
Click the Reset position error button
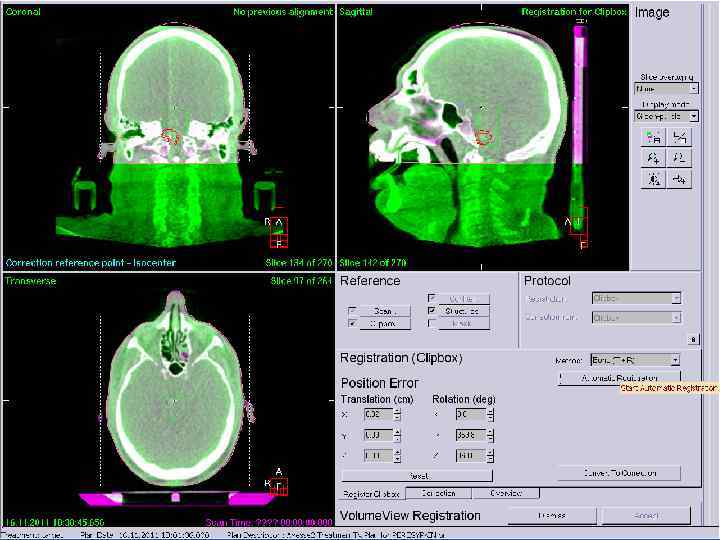click(417, 476)
